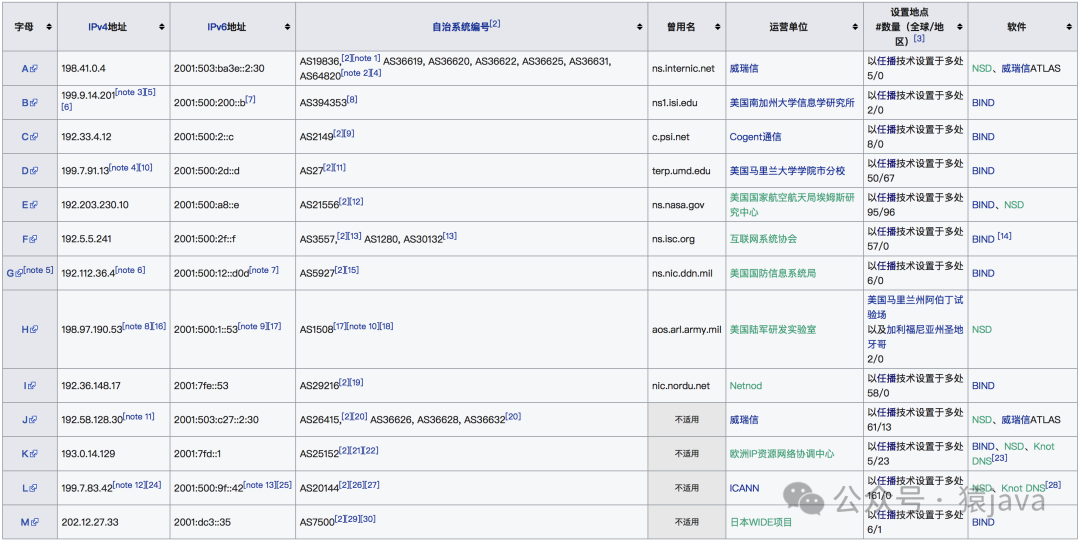
Task: Sort table by 自治系统编号 column arrows
Action: (x=639, y=27)
